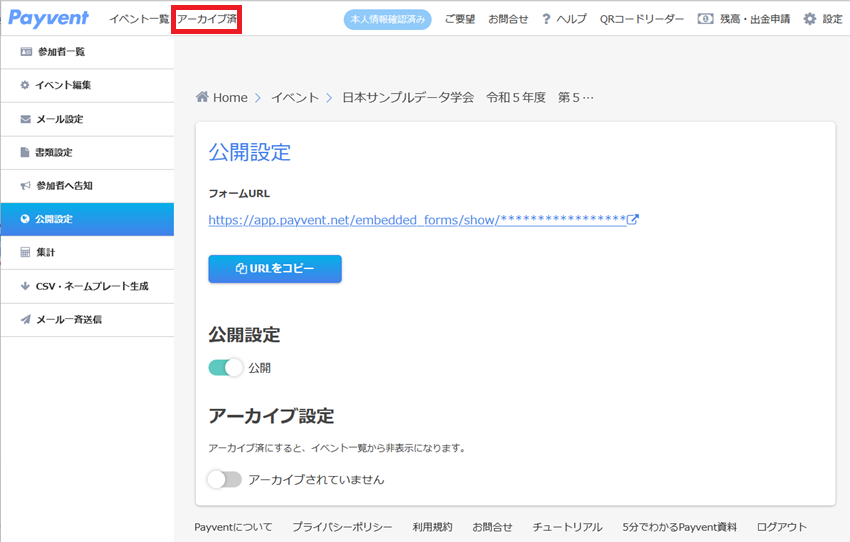
Task: Enable the アーカイブ toggle switch
Action: click(x=224, y=479)
